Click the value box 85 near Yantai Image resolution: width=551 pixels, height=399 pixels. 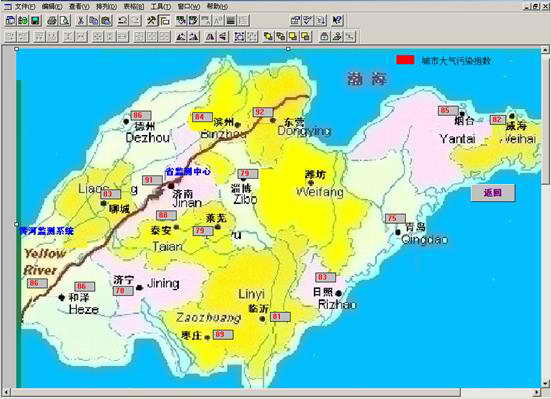[x=448, y=110]
